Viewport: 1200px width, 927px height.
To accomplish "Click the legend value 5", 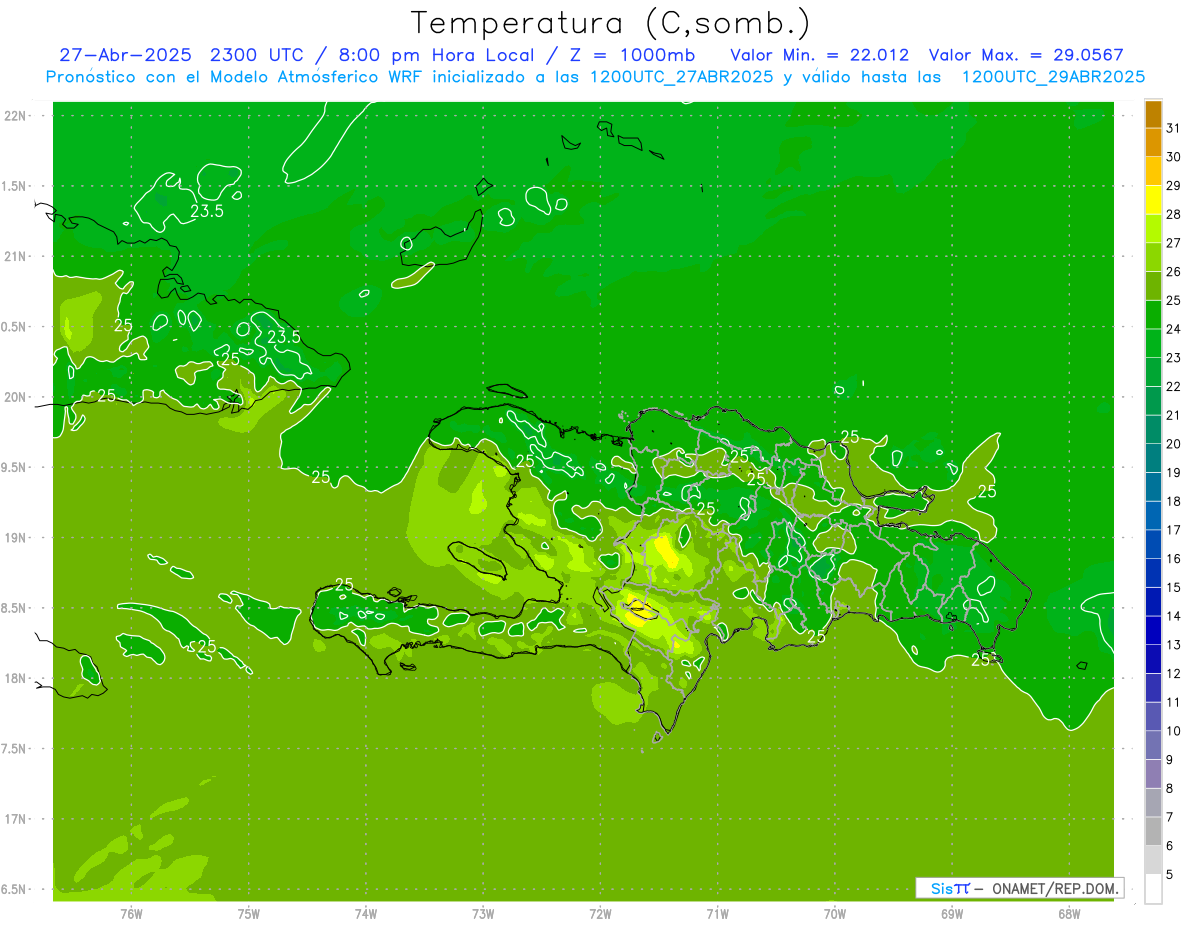I will coord(1170,874).
